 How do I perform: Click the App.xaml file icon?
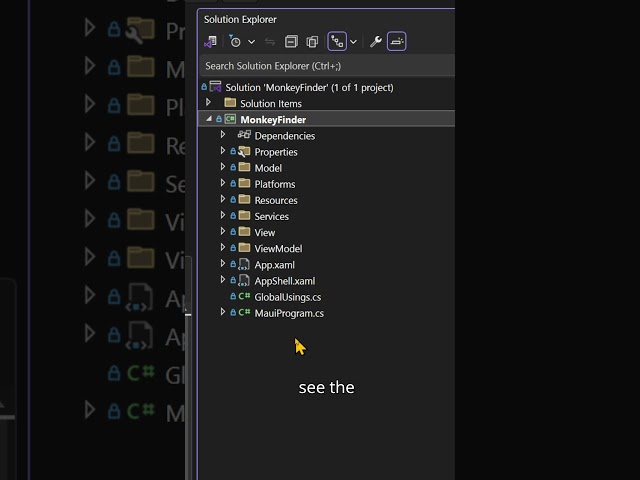(x=244, y=264)
